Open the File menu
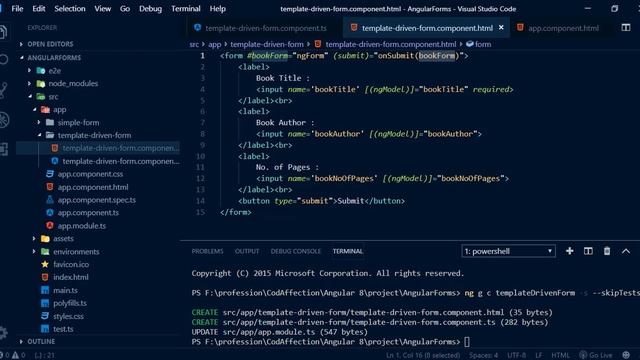The width and height of the screenshot is (640, 360). point(17,9)
